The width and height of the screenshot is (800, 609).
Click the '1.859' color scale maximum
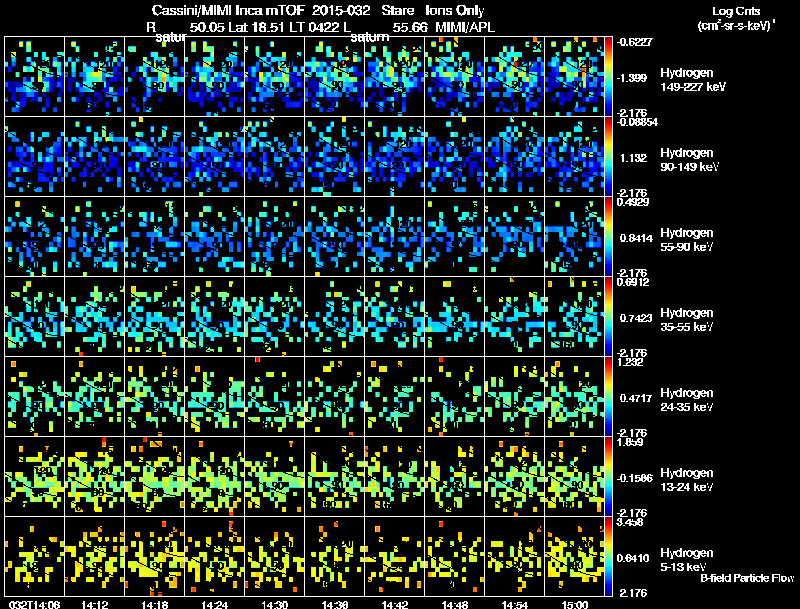coord(630,442)
